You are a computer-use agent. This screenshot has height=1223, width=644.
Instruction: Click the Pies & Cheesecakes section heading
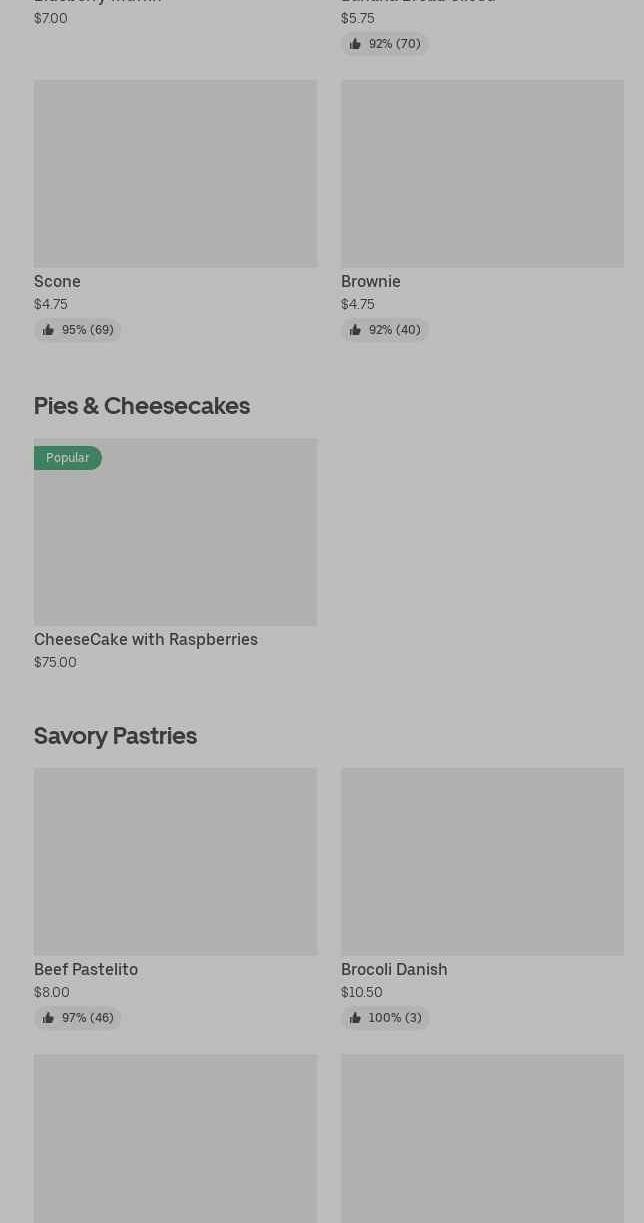click(x=142, y=406)
